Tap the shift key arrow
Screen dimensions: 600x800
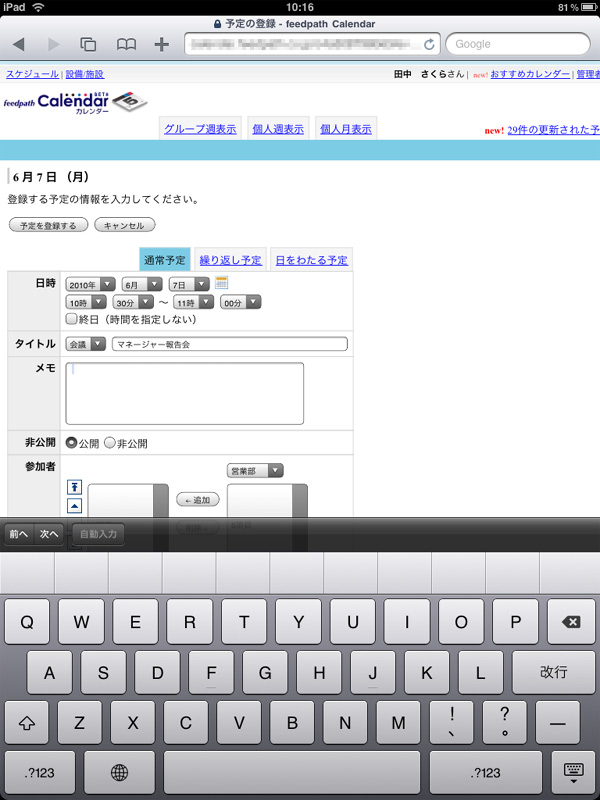tap(27, 722)
